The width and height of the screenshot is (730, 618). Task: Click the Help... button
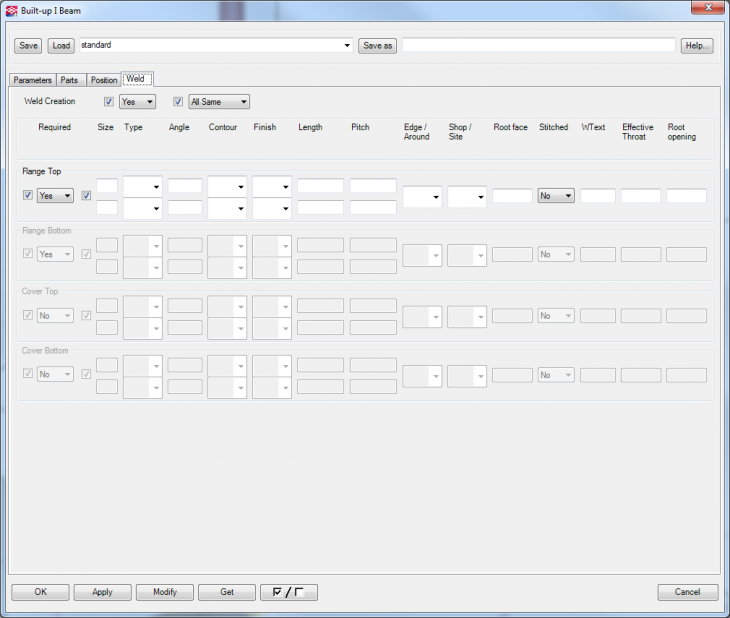click(697, 46)
